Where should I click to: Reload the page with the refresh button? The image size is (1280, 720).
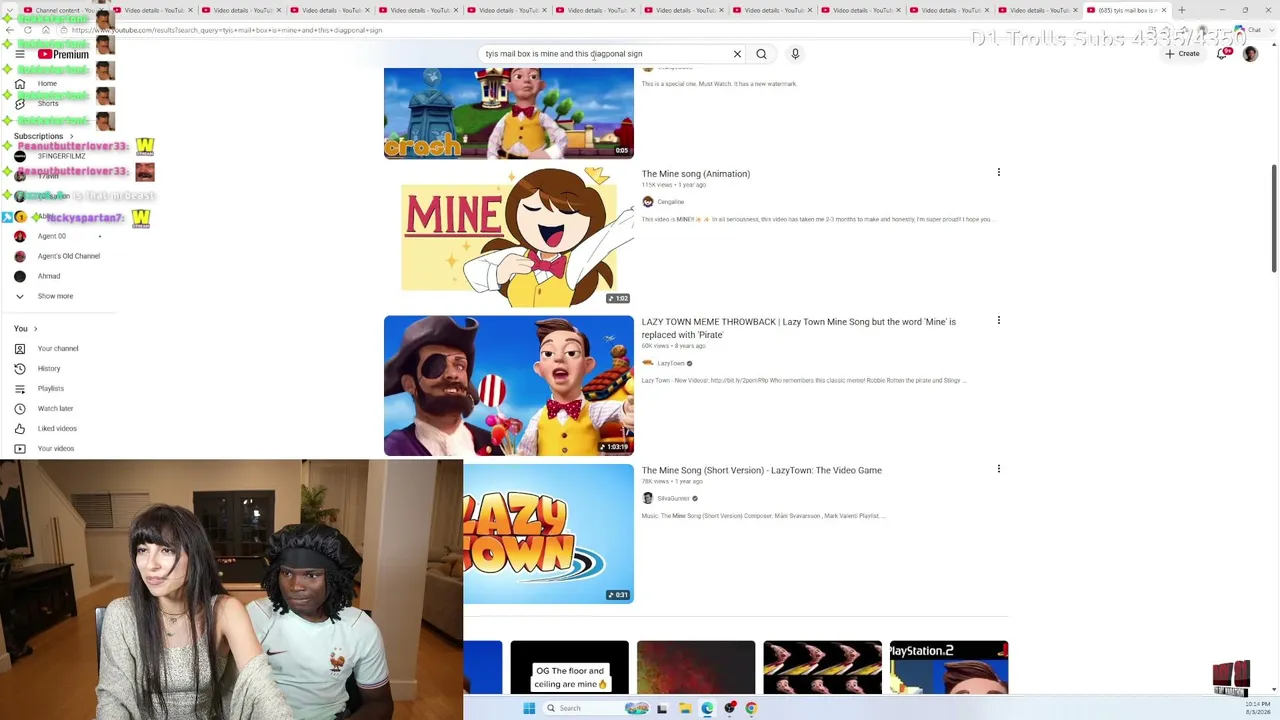click(27, 30)
